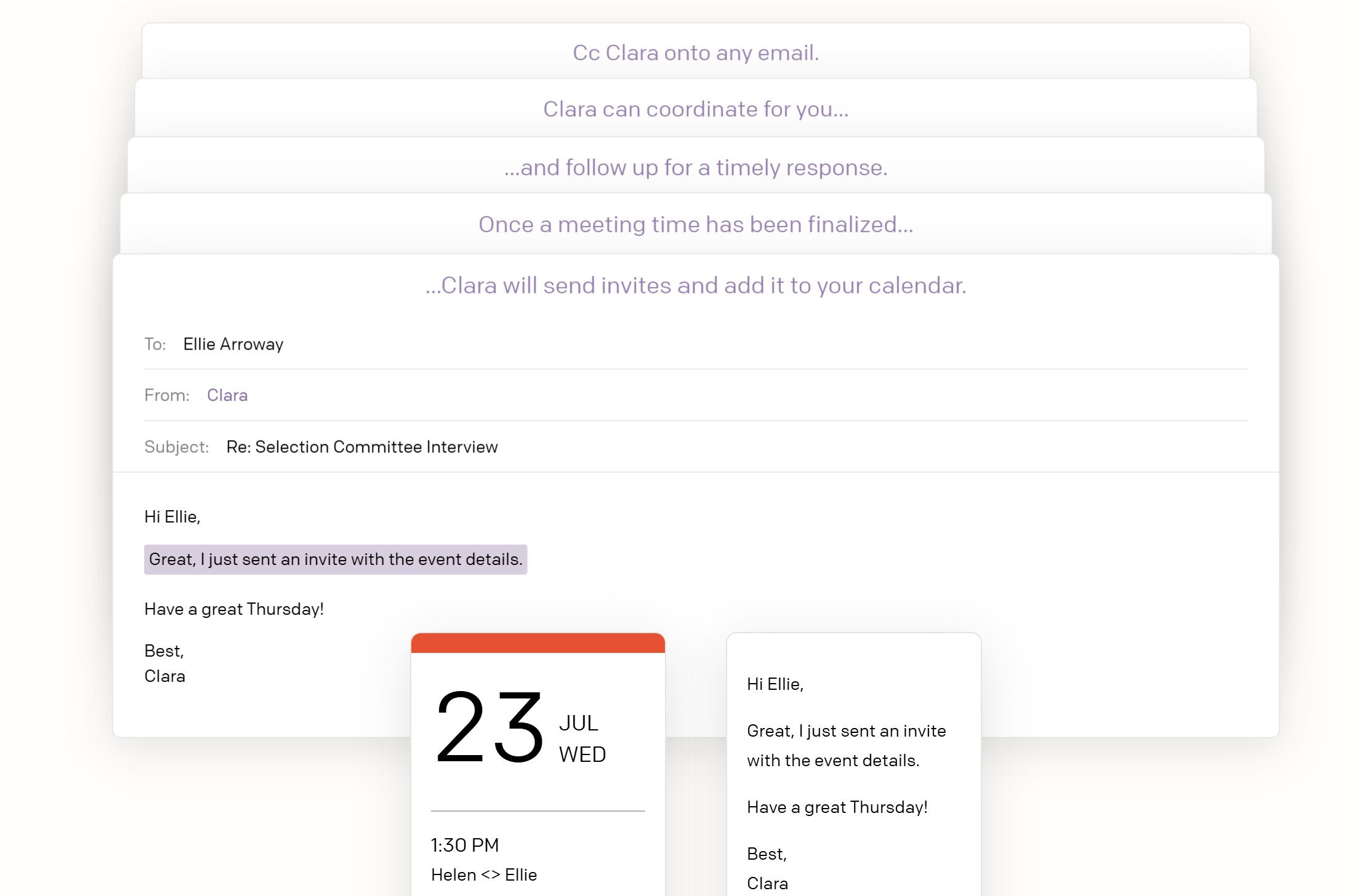Click the 1:30 PM event time

point(465,845)
